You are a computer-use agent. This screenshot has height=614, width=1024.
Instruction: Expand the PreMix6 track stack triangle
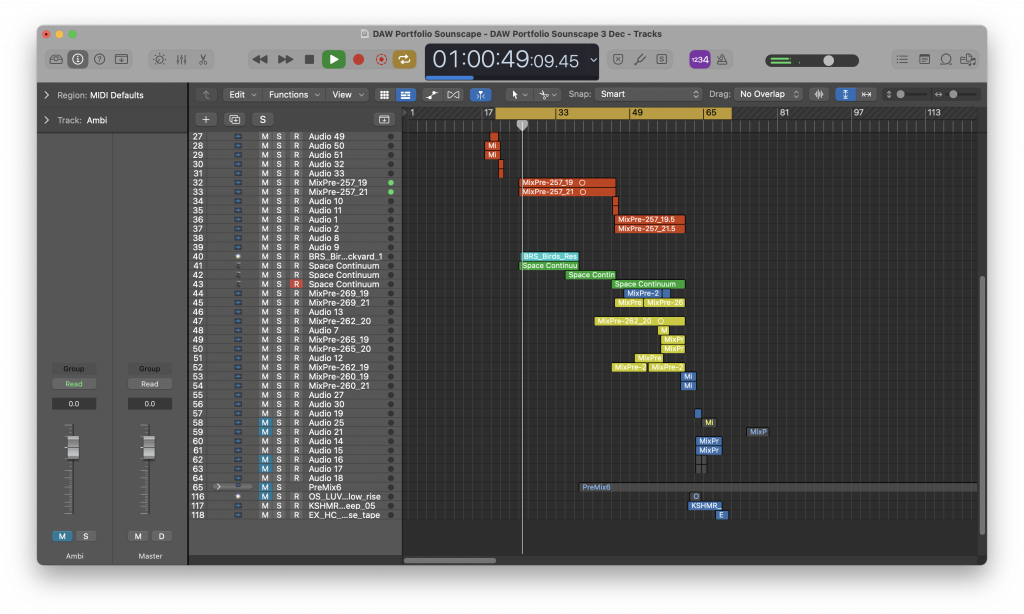click(217, 487)
